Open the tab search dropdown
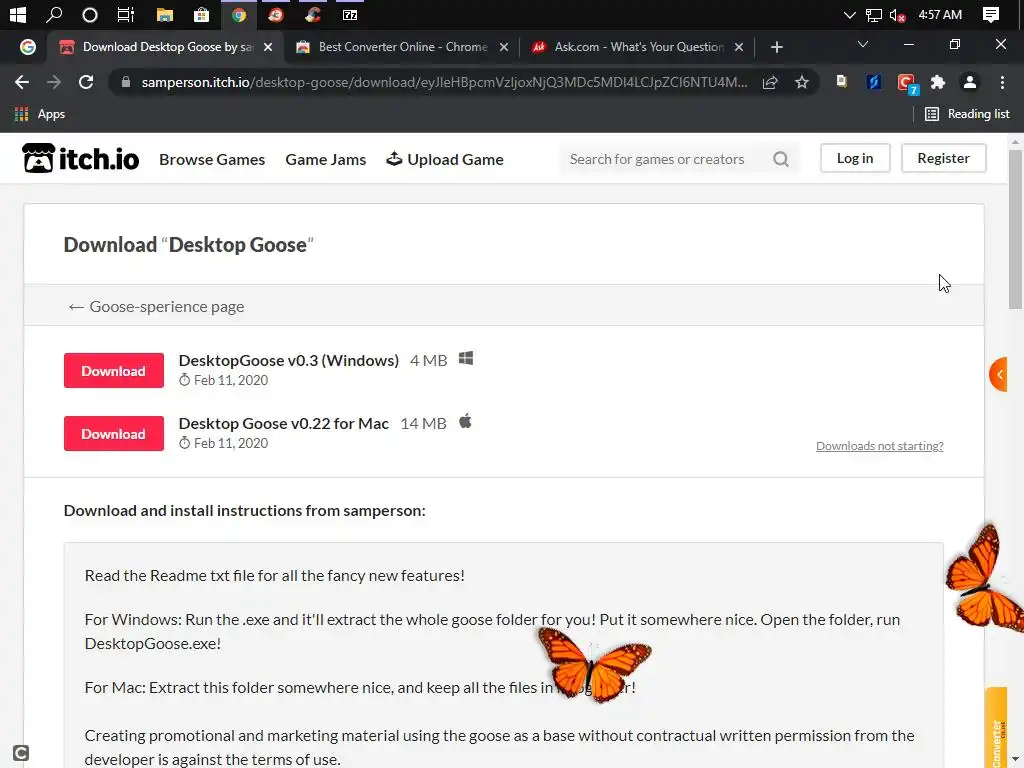The width and height of the screenshot is (1024, 768). click(863, 44)
